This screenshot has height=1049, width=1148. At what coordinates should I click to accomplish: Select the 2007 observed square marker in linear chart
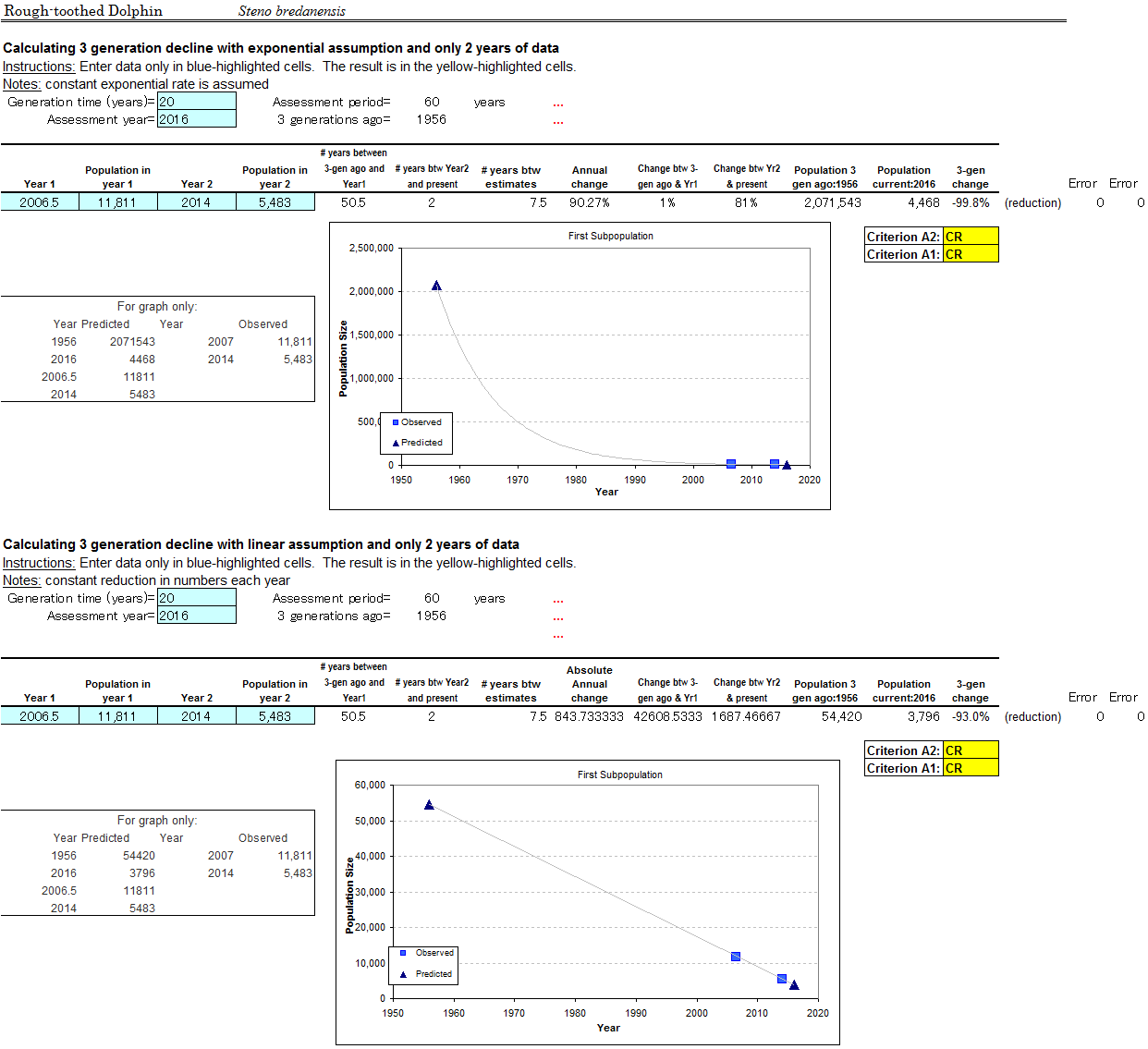coord(736,957)
